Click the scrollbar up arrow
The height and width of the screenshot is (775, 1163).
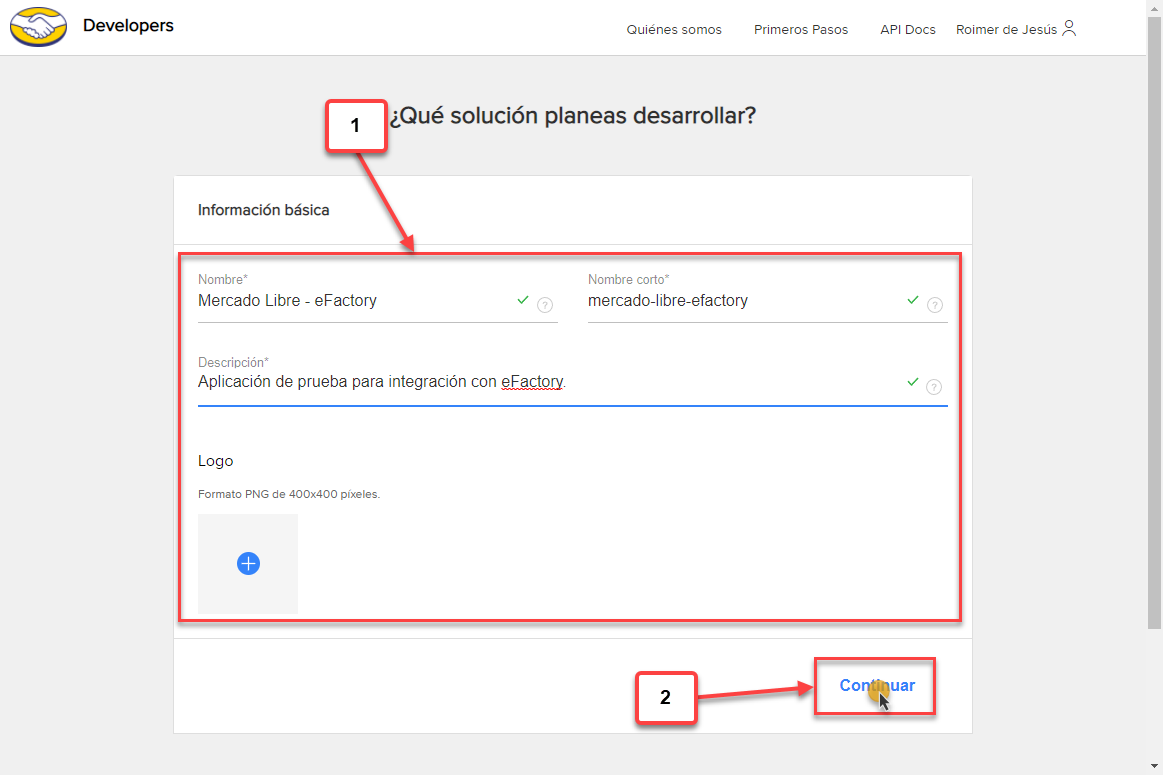1154,8
